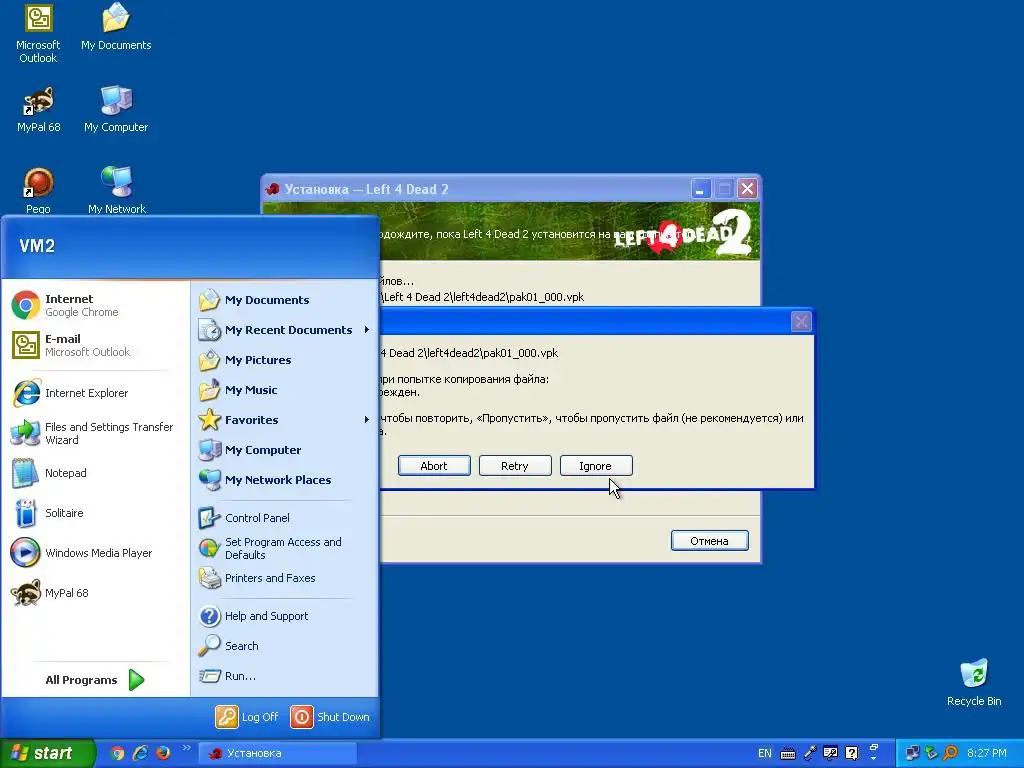Launch Internet Explorer from the Start menu
This screenshot has width=1024, height=768.
point(95,392)
